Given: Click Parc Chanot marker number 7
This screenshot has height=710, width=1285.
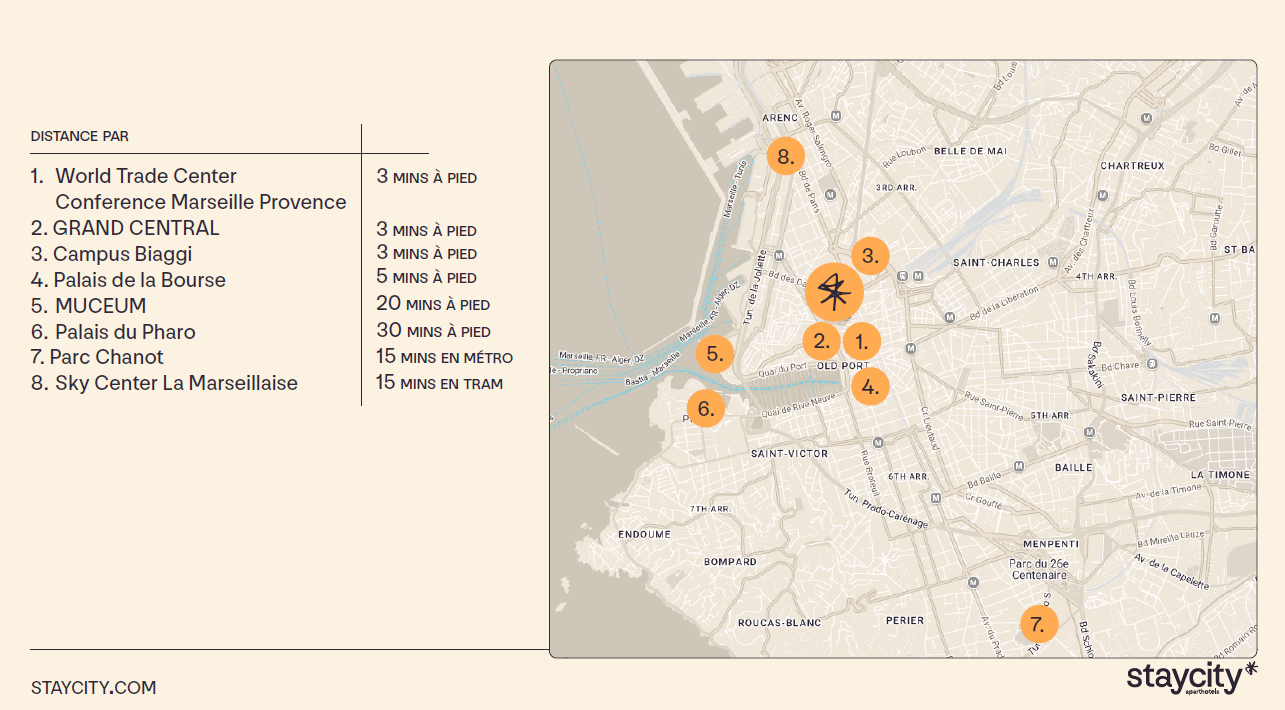Looking at the screenshot, I should (1038, 625).
